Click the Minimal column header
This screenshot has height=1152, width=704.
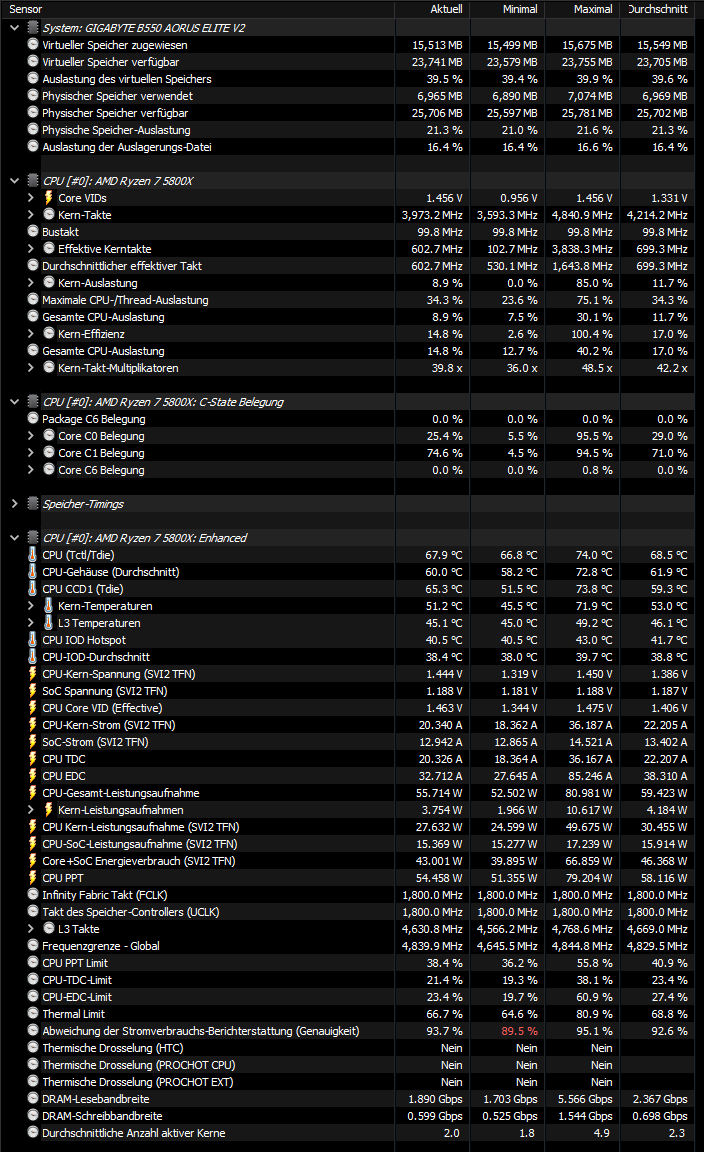(507, 9)
